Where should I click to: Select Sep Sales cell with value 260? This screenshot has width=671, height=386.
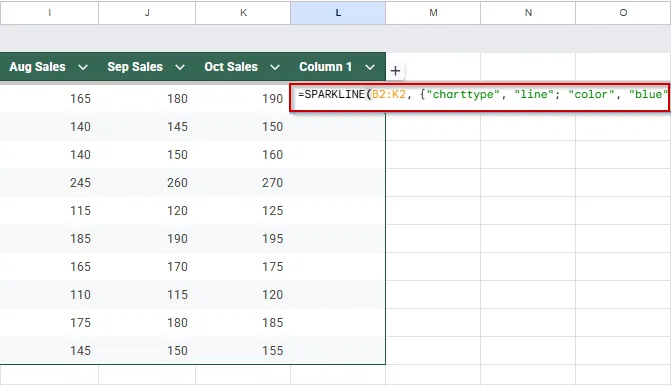click(147, 183)
